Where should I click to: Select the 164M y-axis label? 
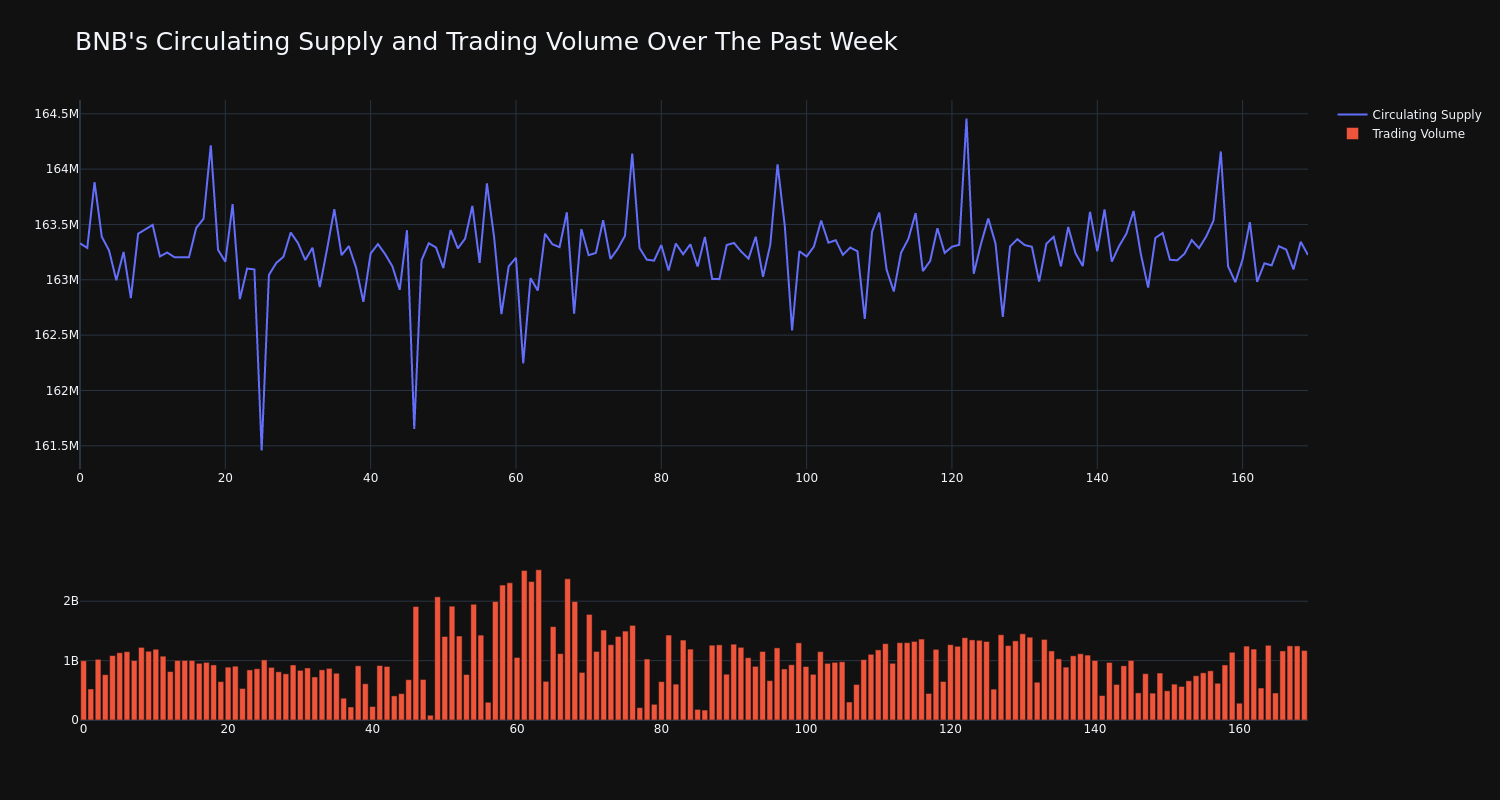click(62, 169)
